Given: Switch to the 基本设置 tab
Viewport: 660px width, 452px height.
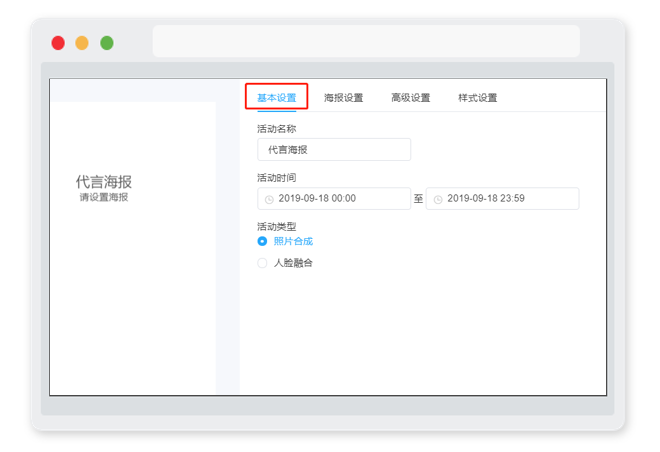Looking at the screenshot, I should pyautogui.click(x=277, y=98).
